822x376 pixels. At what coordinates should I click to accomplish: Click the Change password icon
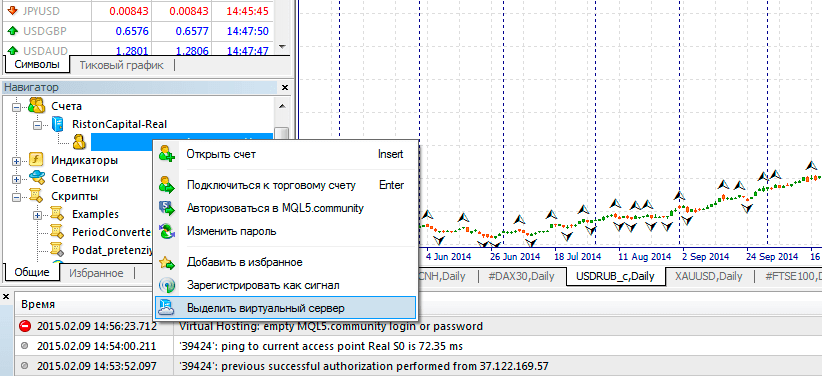167,231
